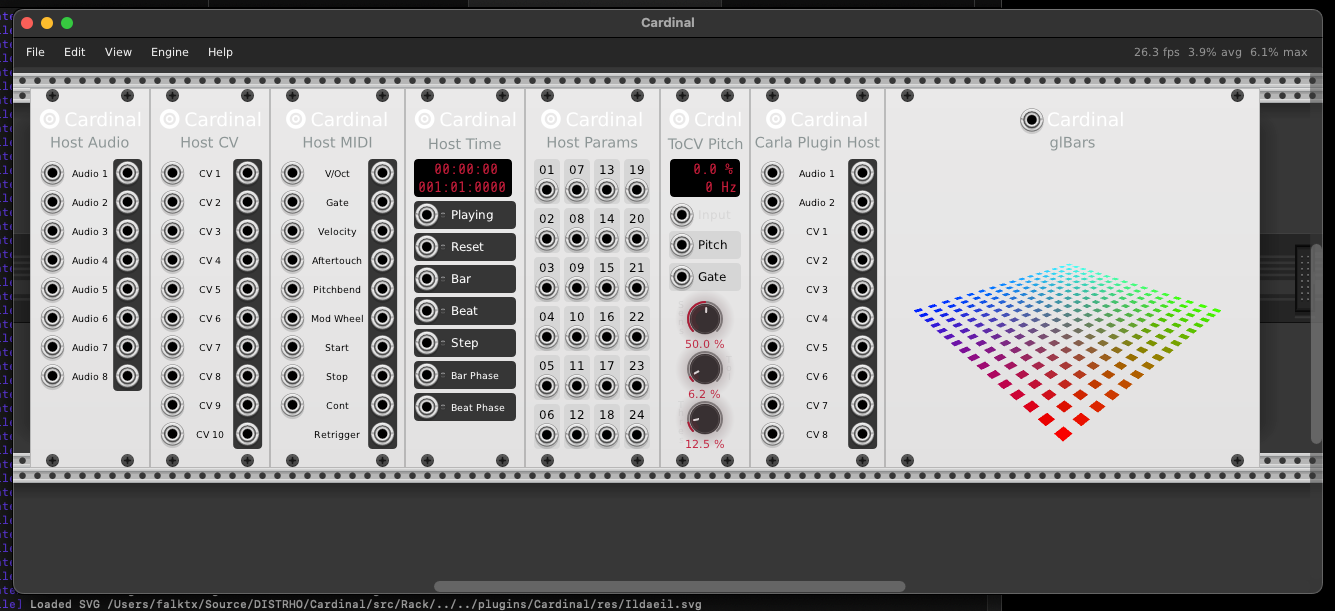This screenshot has width=1335, height=611.
Task: Click the Reset jack in Host Time
Action: (x=427, y=246)
